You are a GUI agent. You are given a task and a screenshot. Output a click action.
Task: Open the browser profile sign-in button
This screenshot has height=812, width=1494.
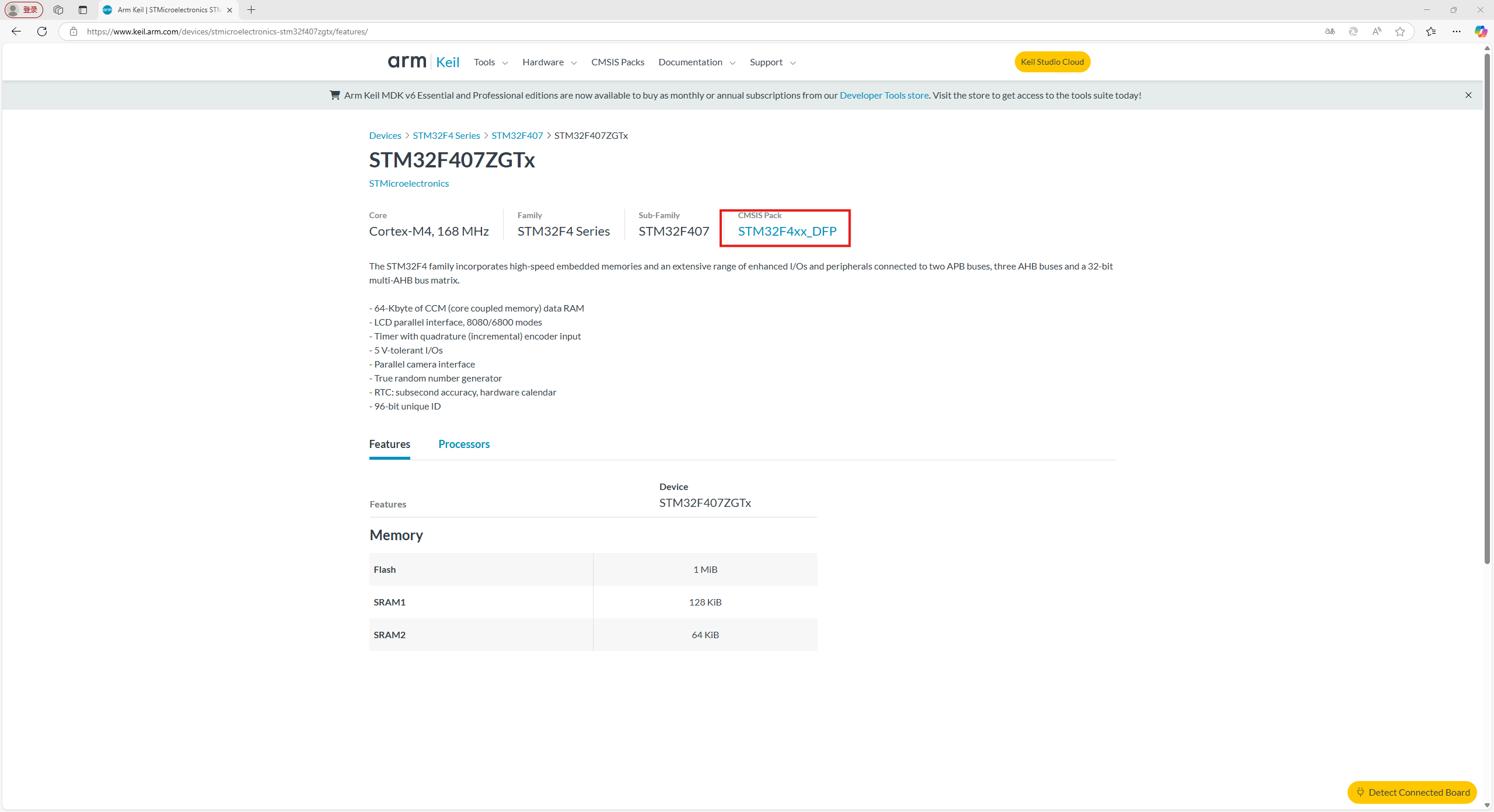(x=24, y=10)
